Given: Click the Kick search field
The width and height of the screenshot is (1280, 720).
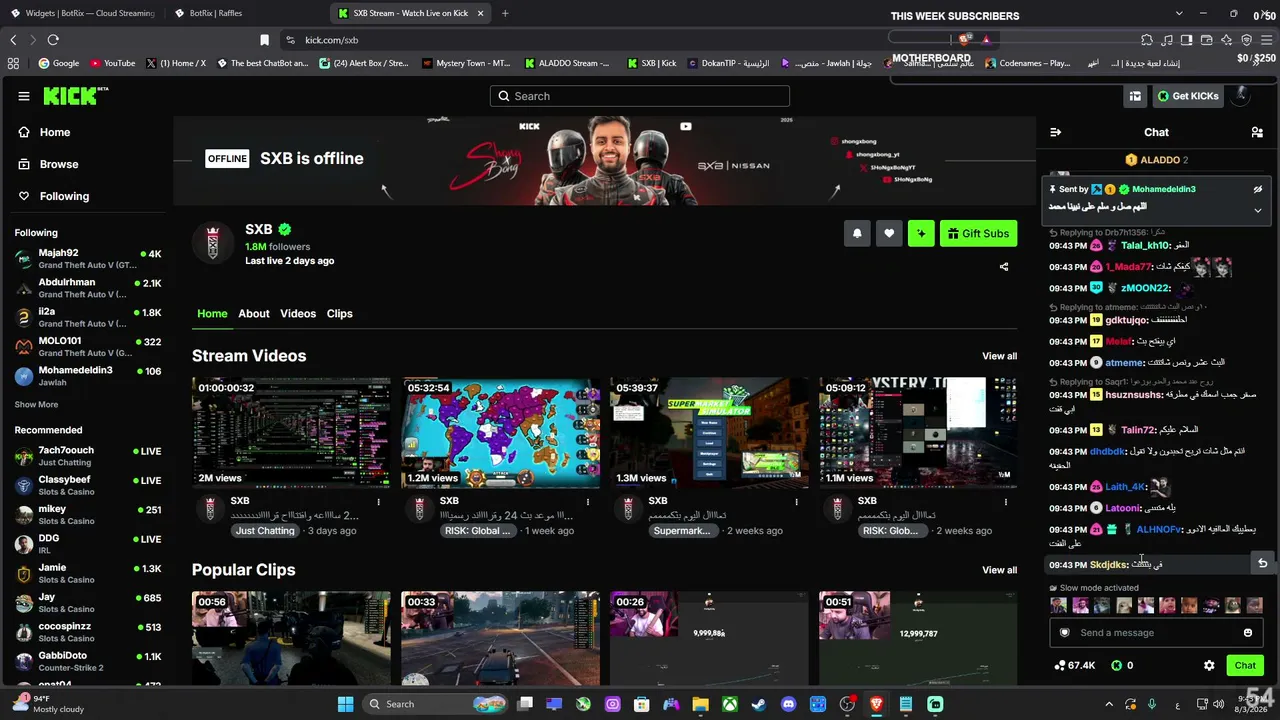Looking at the screenshot, I should point(640,96).
